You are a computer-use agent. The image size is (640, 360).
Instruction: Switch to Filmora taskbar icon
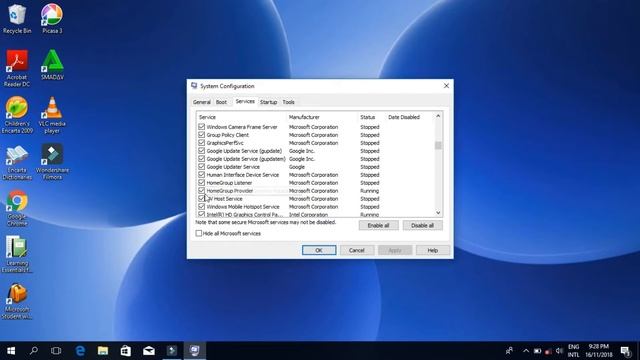172,351
